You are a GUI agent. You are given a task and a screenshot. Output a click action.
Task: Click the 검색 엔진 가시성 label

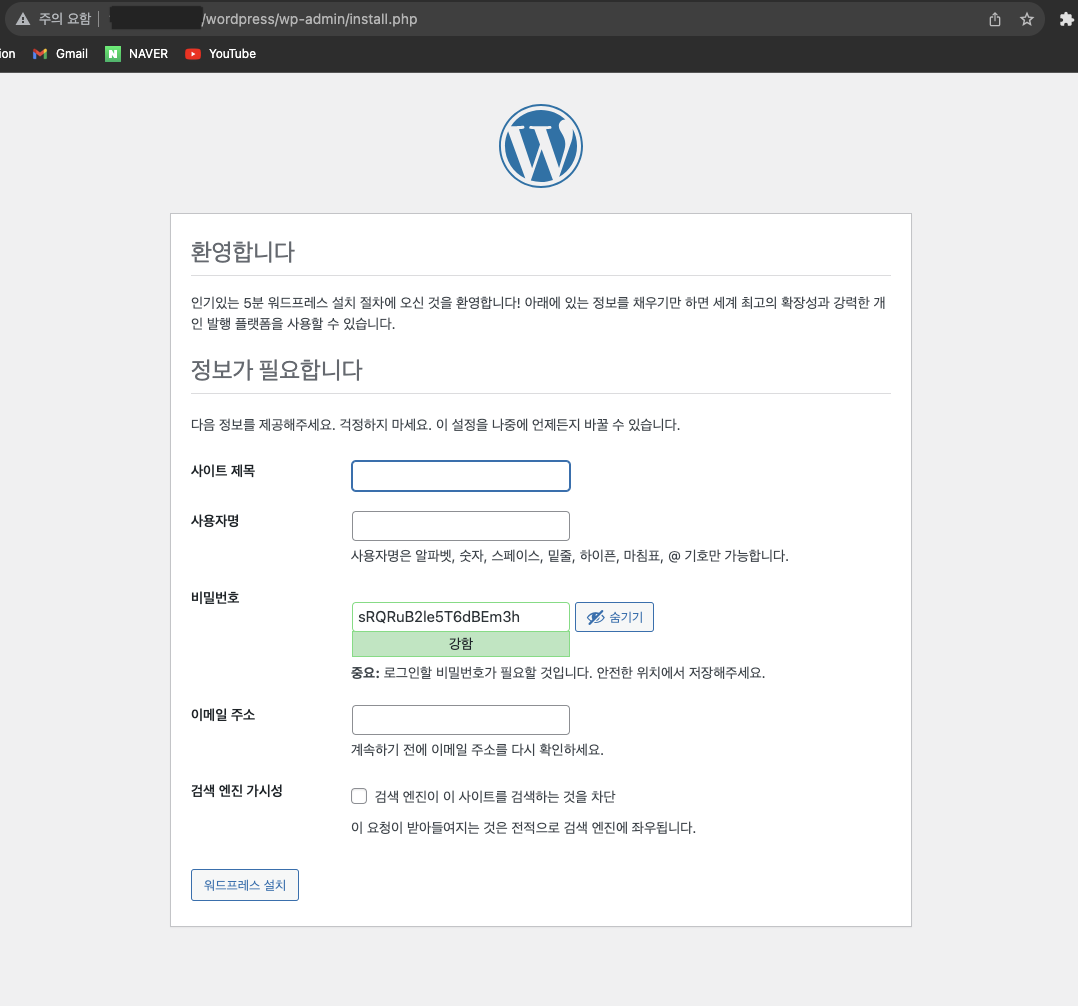pos(236,791)
